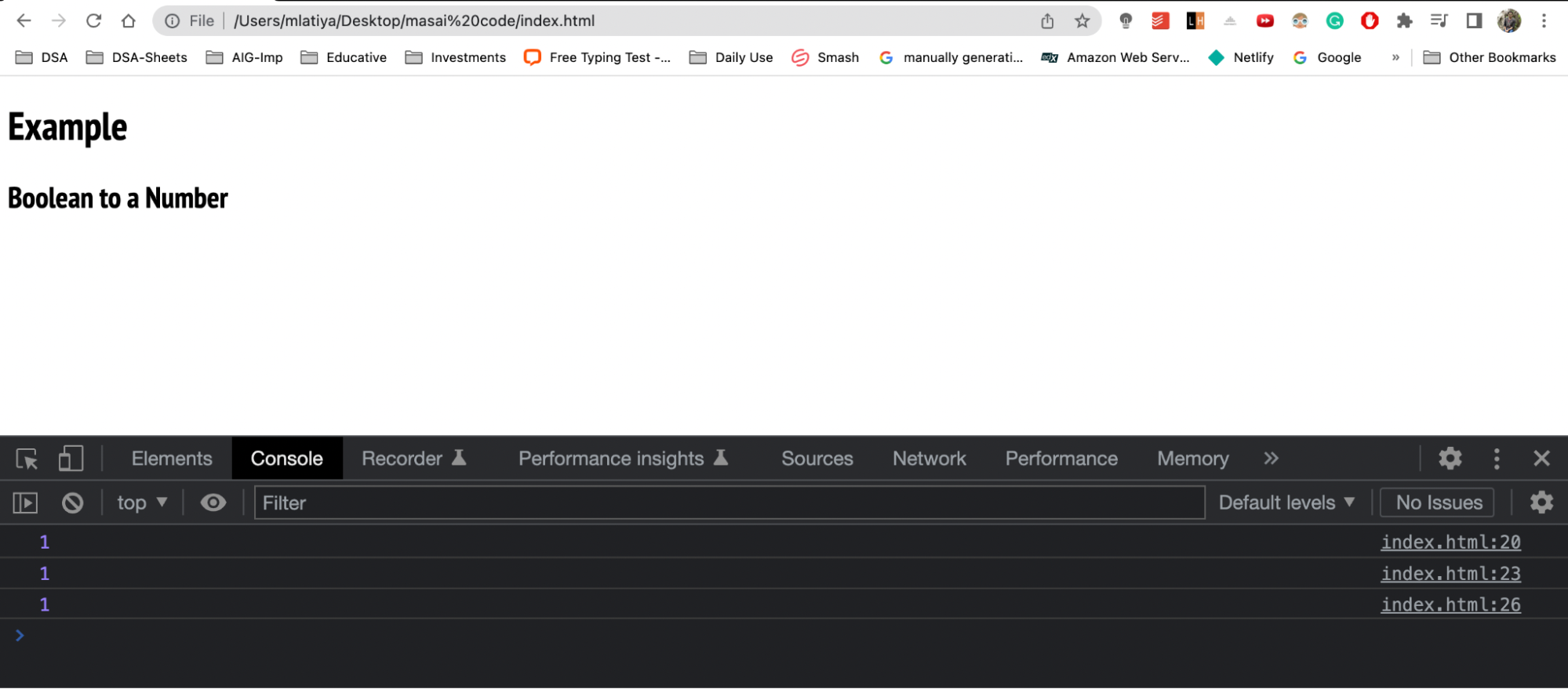This screenshot has height=689, width=1568.
Task: Open the index.html:20 source link
Action: 1450,542
